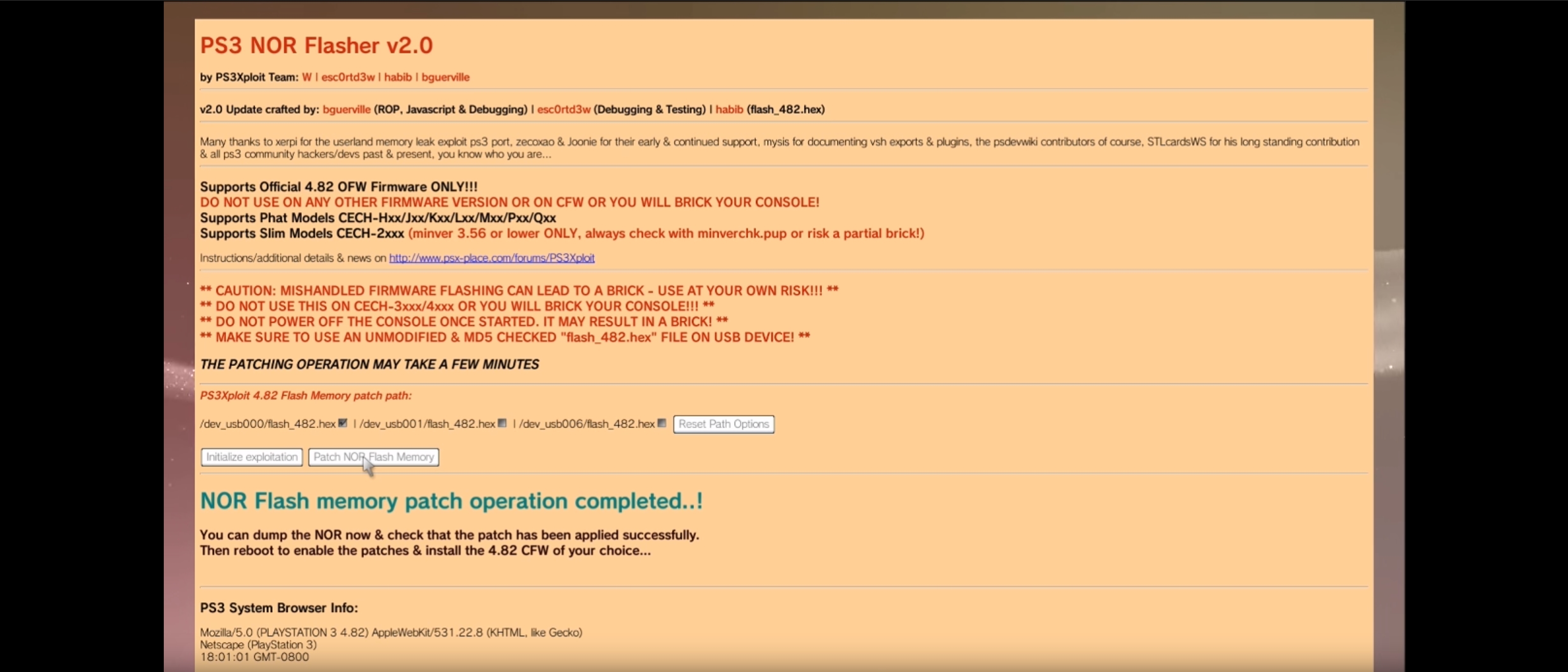Open bguerville link beside ROP, Javascript credit
The height and width of the screenshot is (672, 1568).
pyautogui.click(x=347, y=109)
